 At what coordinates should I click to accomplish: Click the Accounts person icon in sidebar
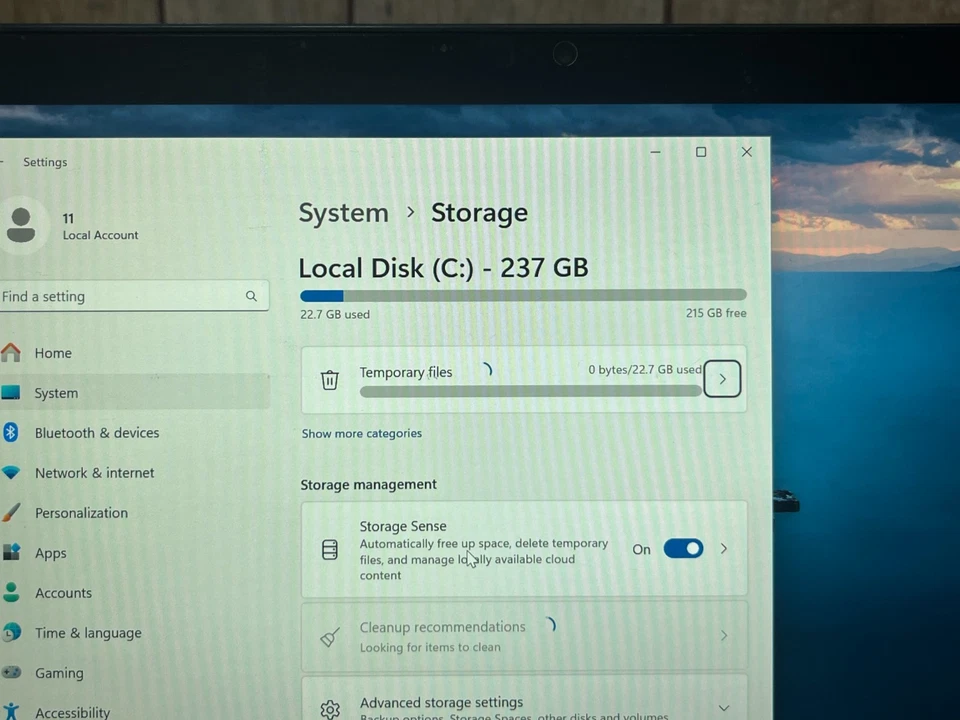click(11, 592)
